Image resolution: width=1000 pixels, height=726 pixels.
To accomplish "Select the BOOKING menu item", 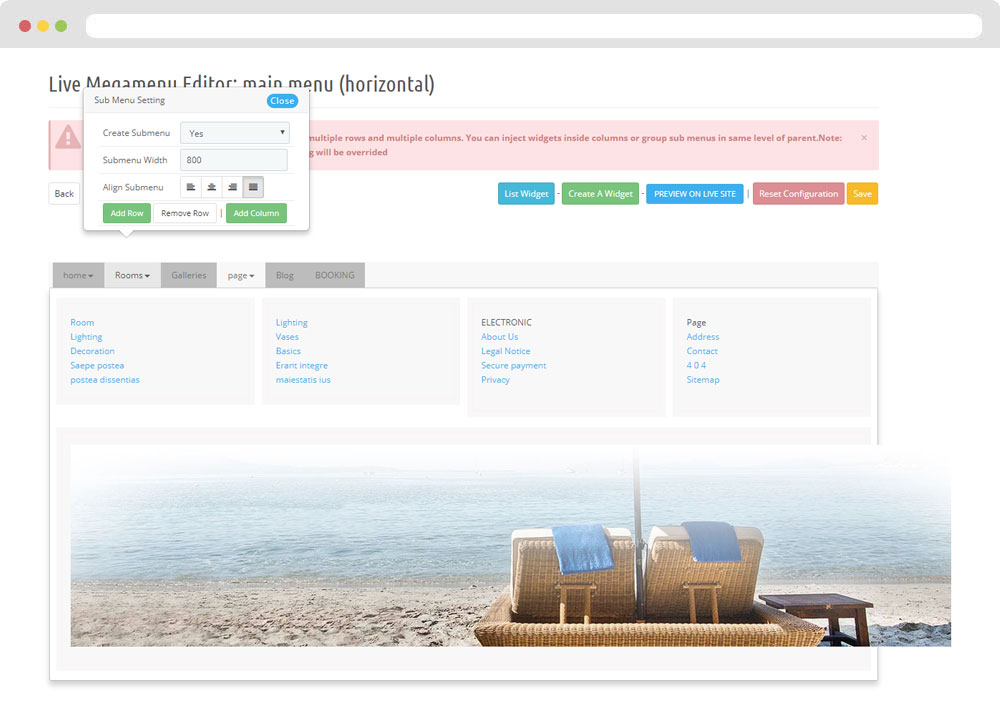I will coord(335,275).
